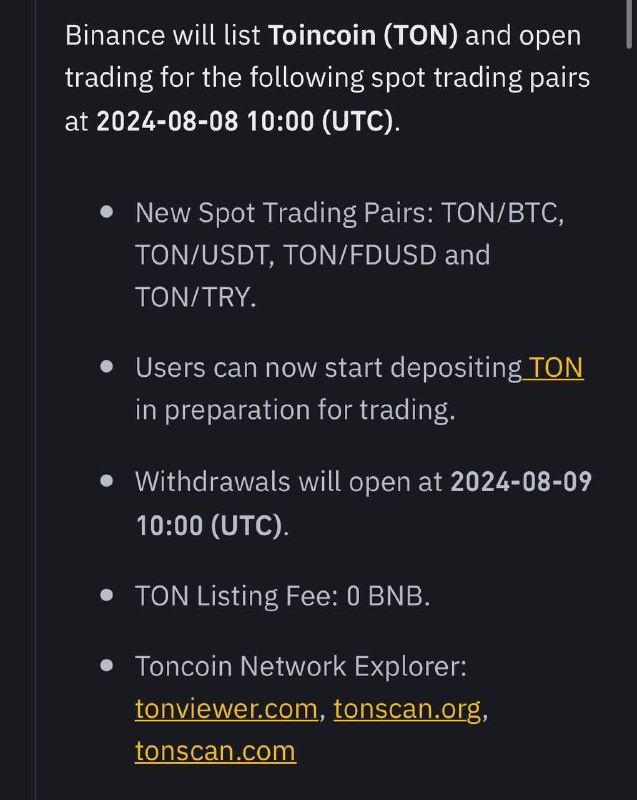637x800 pixels.
Task: Open the TON deposit link
Action: click(x=556, y=367)
